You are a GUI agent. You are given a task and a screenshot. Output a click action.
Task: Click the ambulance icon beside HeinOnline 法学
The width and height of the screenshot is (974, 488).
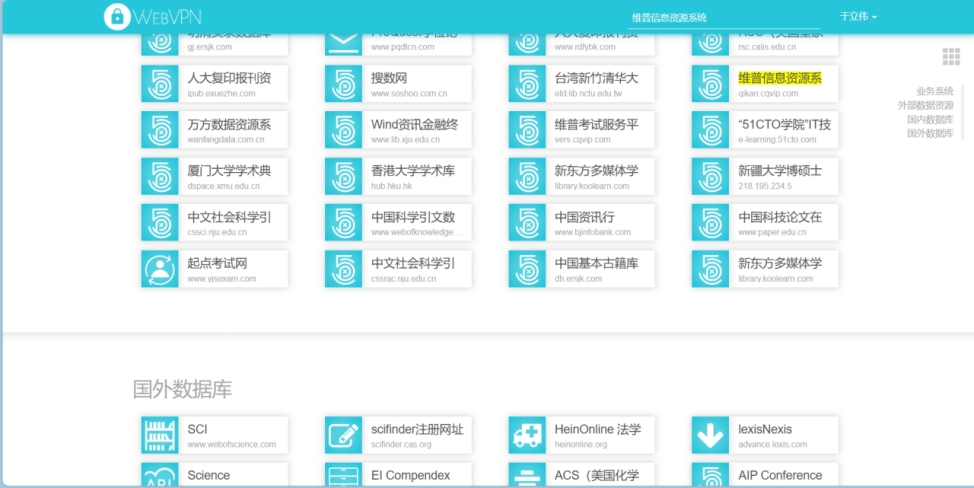pyautogui.click(x=527, y=435)
